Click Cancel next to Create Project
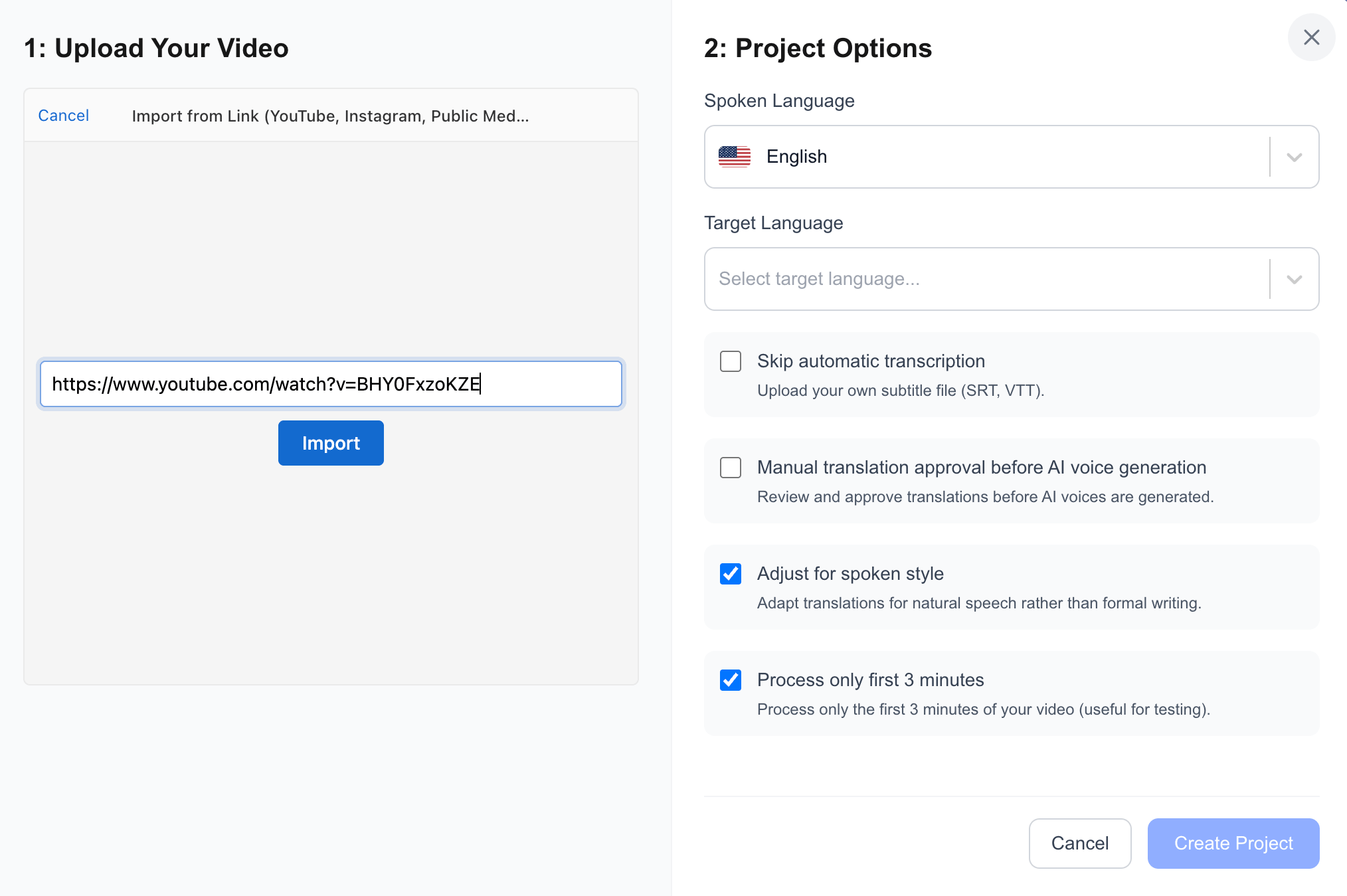 point(1079,843)
